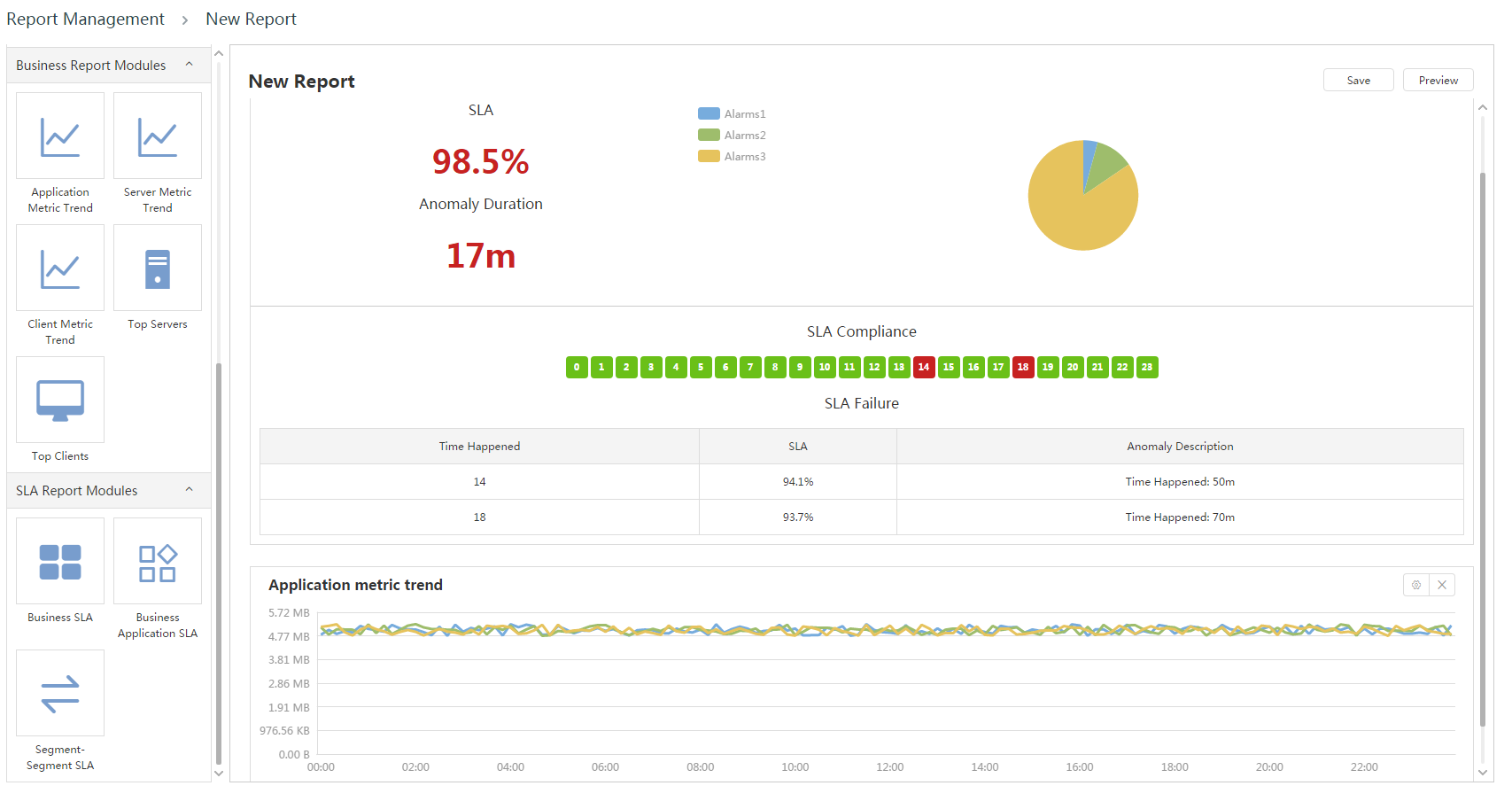
Task: Click 'Time Happened: 50m' description cell
Action: (x=1180, y=482)
